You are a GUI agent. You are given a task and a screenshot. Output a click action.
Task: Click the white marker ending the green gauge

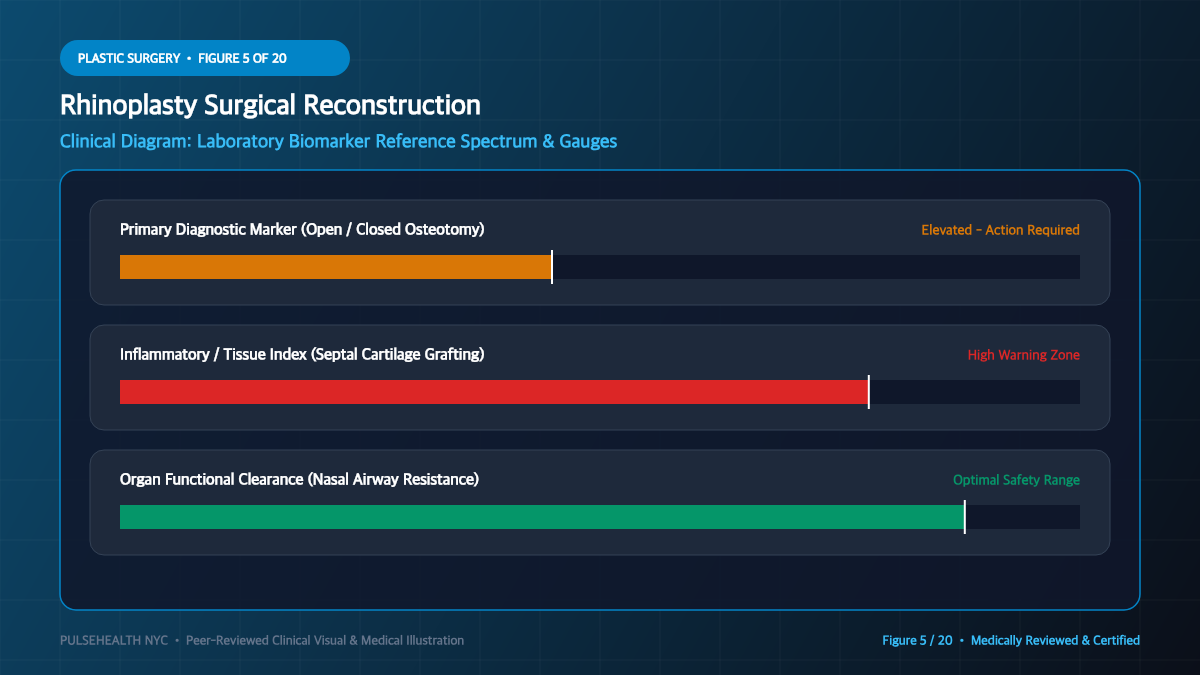tap(965, 517)
